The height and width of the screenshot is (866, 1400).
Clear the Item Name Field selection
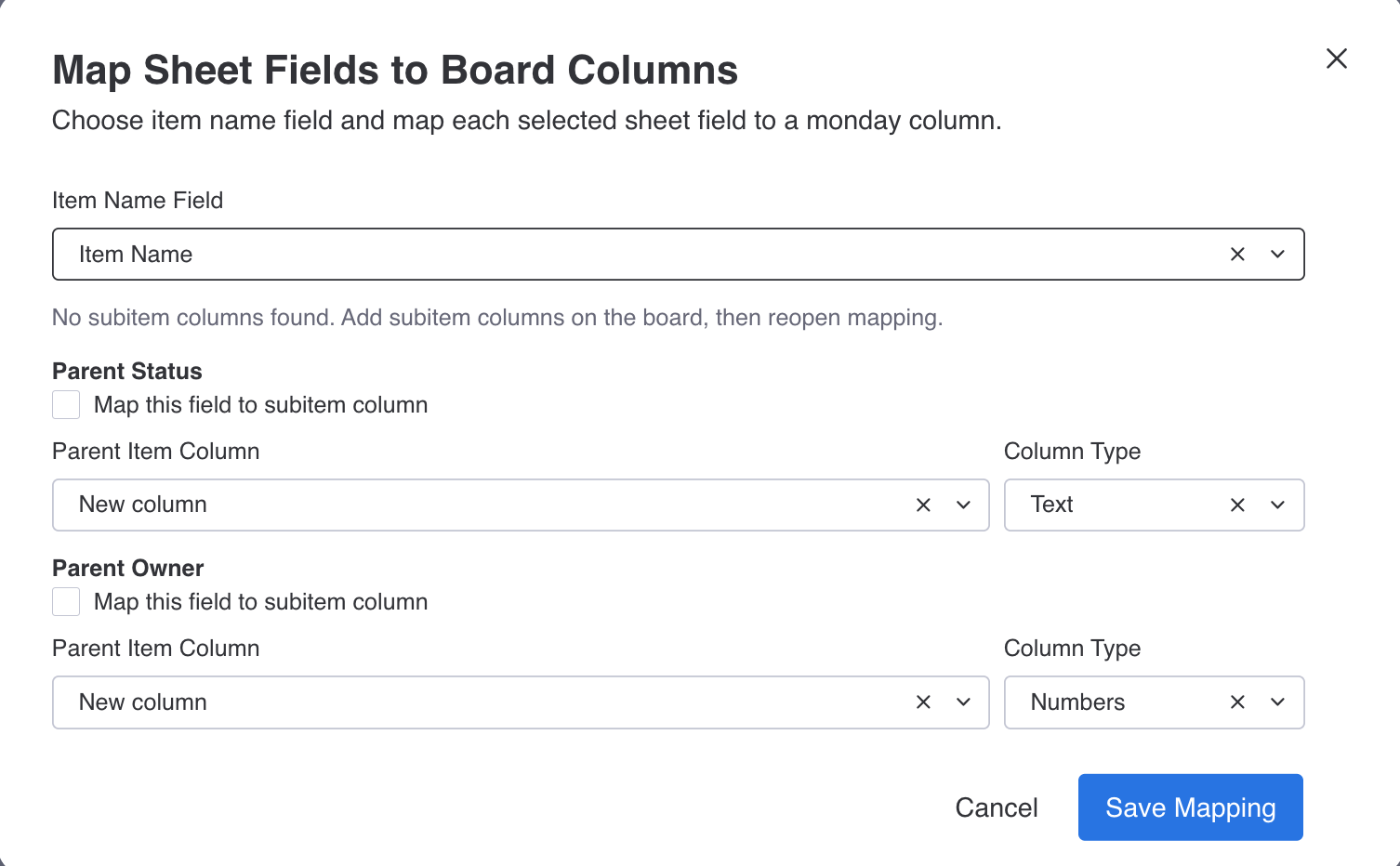[x=1237, y=255]
